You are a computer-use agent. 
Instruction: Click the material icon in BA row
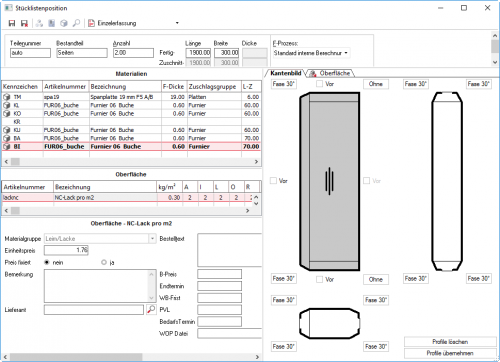coord(6,138)
